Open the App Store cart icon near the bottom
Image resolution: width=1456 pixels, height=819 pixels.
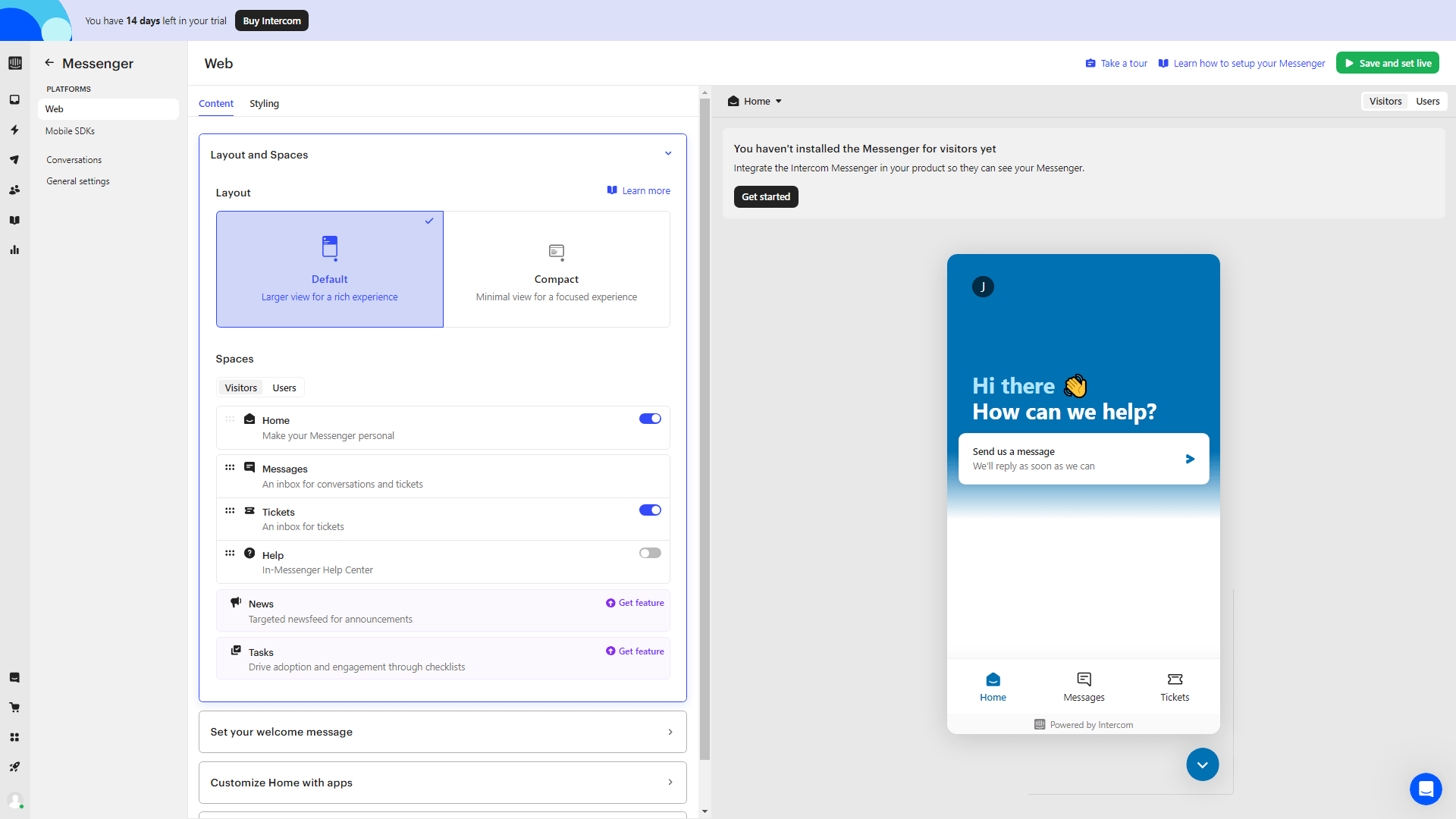click(x=14, y=707)
